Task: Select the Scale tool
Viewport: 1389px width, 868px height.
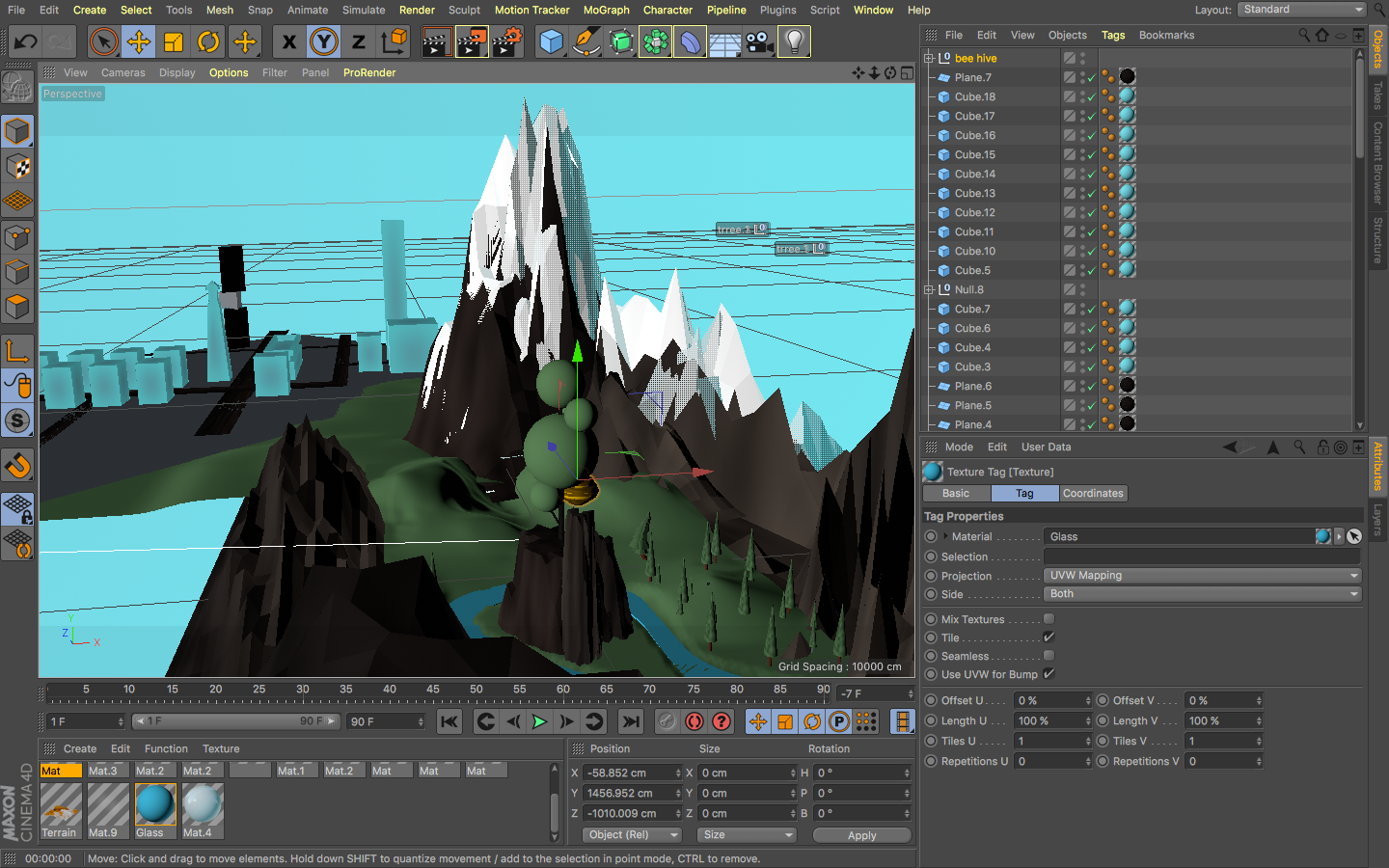Action: (174, 41)
